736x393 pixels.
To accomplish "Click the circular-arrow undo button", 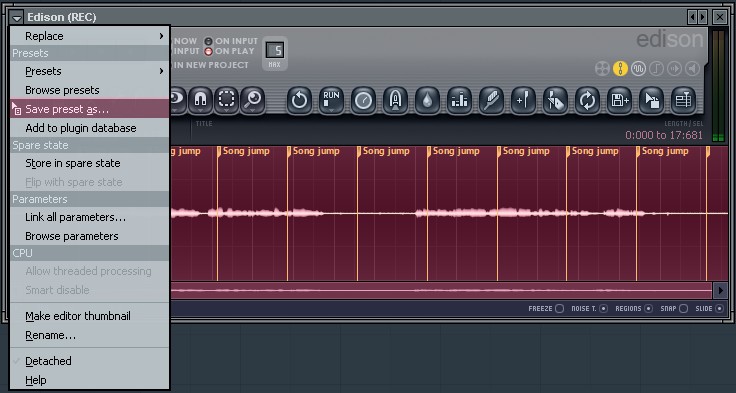I will 299,100.
